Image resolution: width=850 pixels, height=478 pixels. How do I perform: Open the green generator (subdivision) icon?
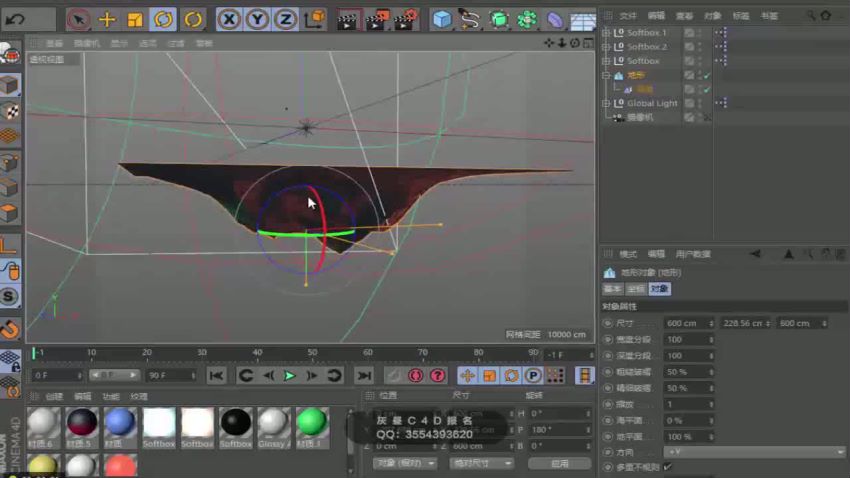[498, 20]
